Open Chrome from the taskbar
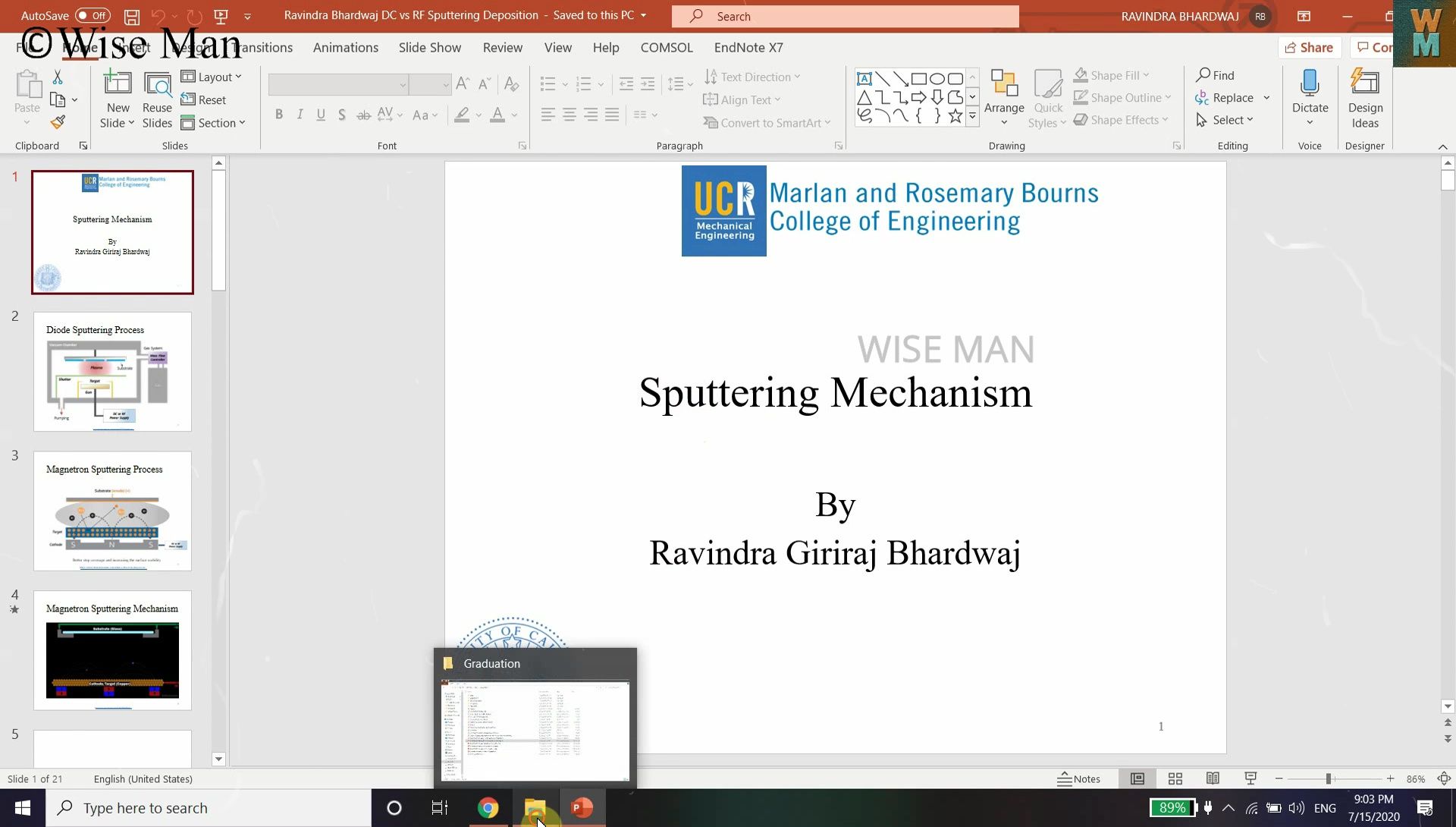This screenshot has width=1456, height=827. (488, 808)
